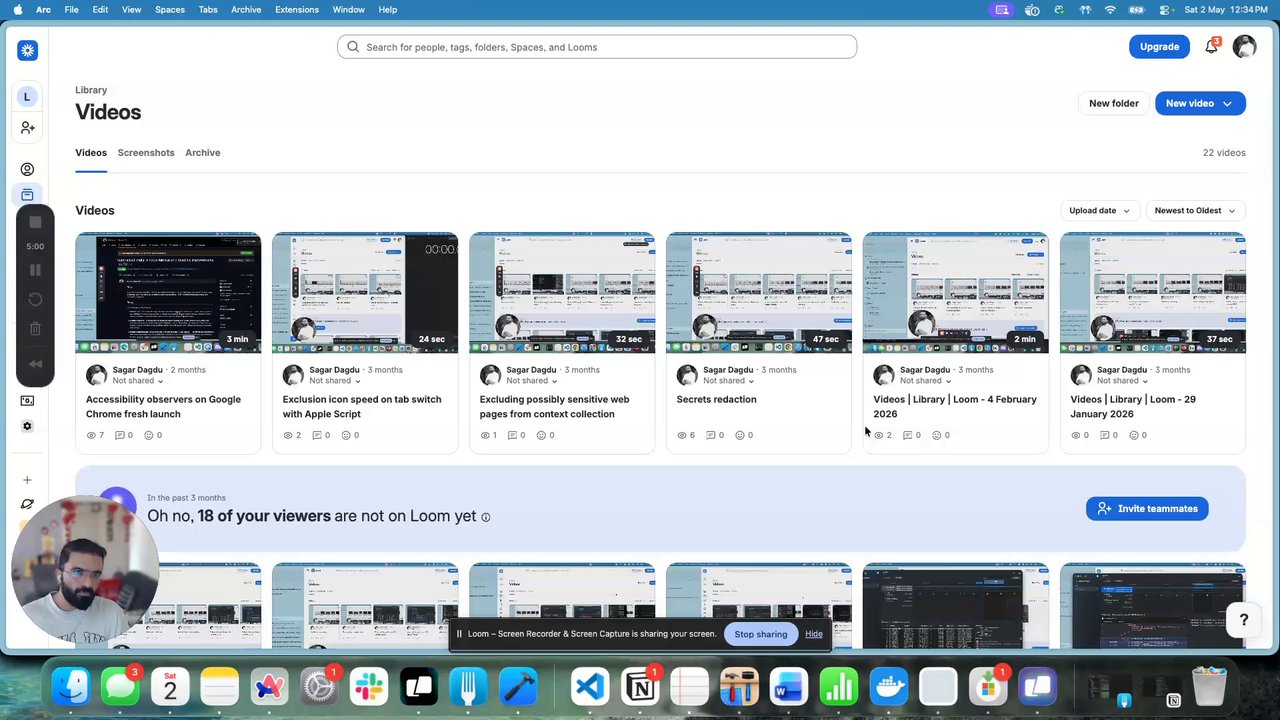Open the 3 min Accessibility observers thumbnail
This screenshot has height=720, width=1280.
pos(168,293)
